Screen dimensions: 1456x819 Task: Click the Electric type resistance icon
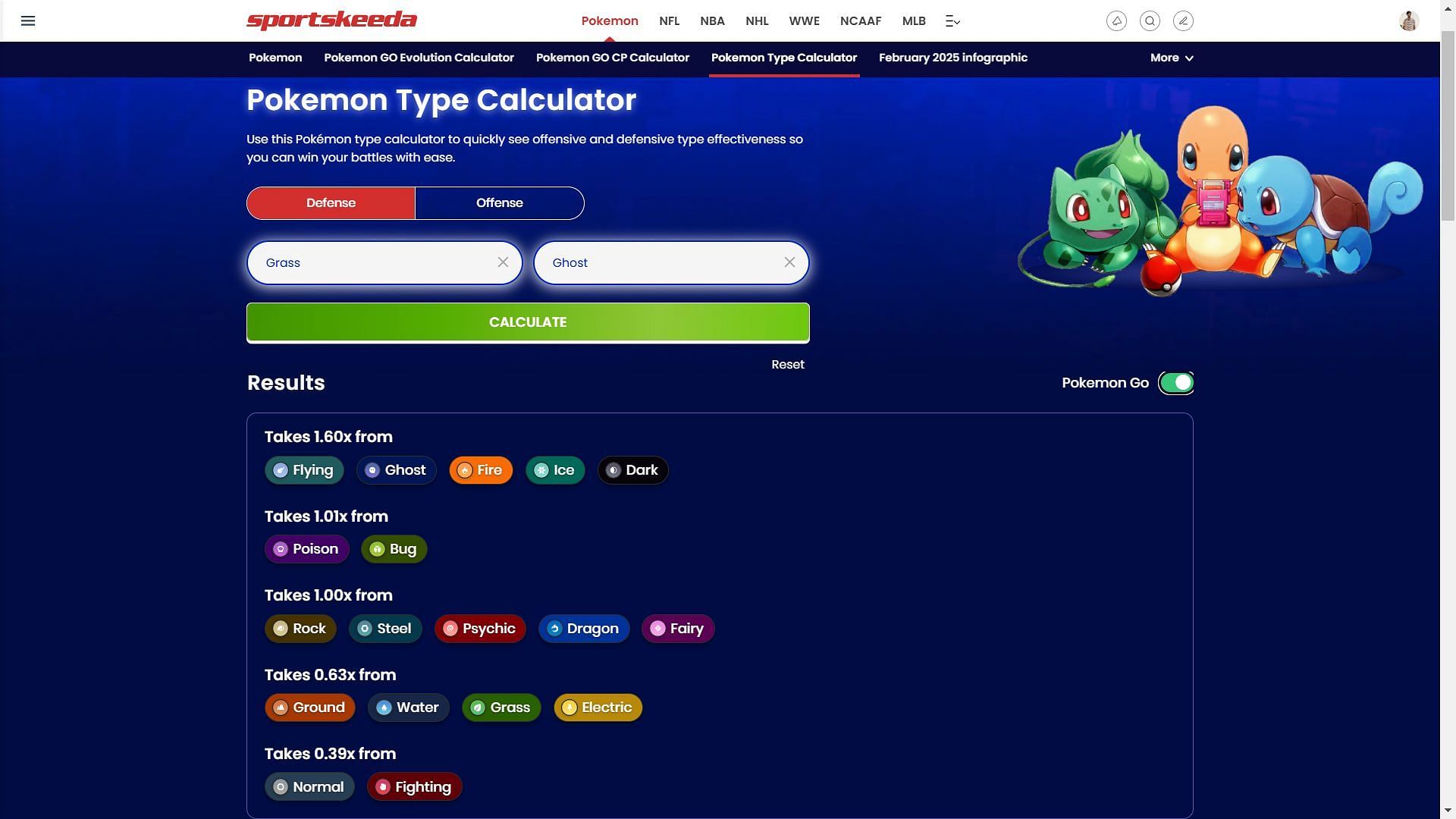click(567, 707)
